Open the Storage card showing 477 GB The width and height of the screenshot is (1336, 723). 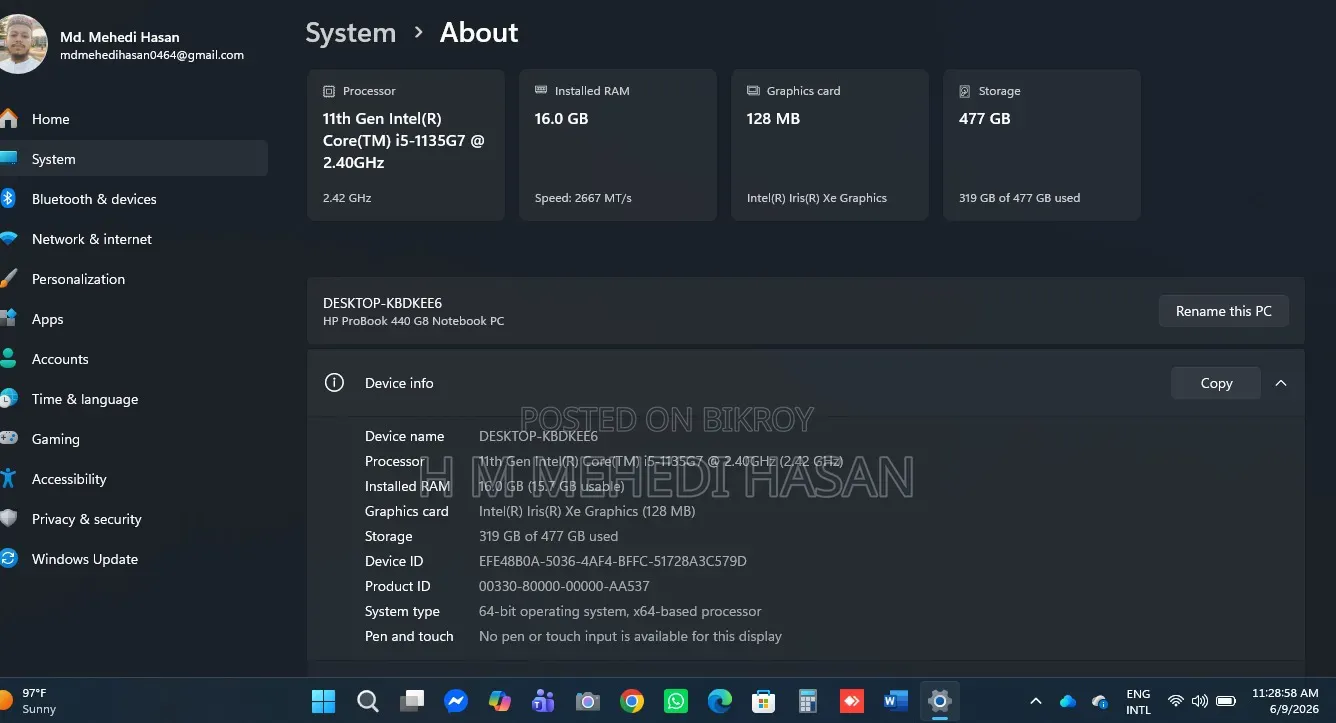1042,145
